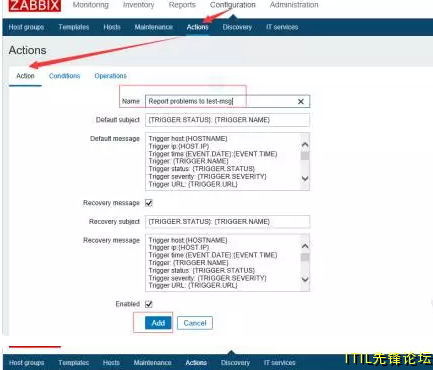Focus the Default subject input field
The width and height of the screenshot is (433, 370).
point(227,120)
